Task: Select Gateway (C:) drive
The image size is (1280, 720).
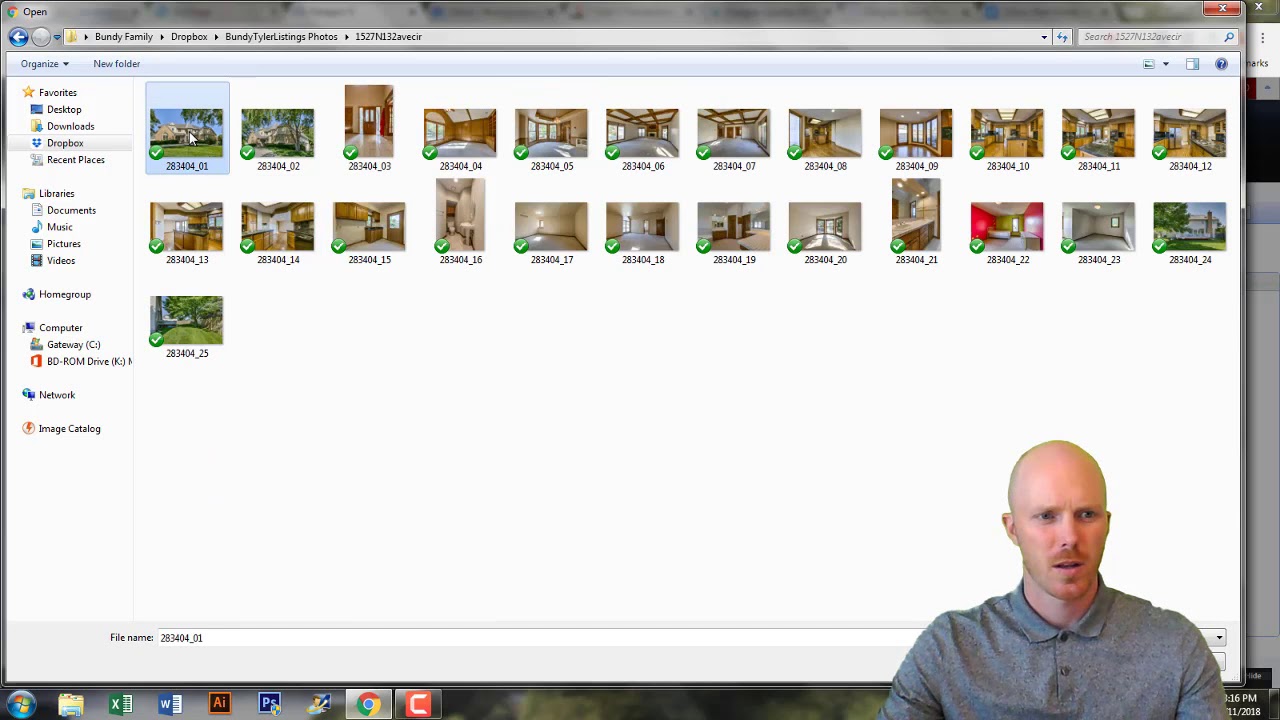Action: [x=73, y=345]
